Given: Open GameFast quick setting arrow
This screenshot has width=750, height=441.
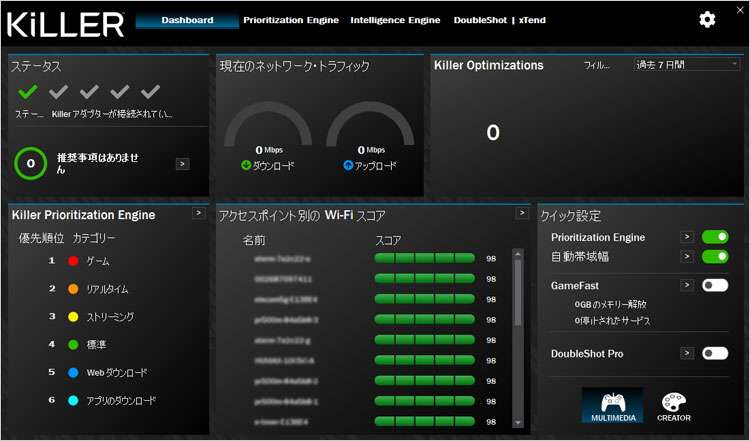Looking at the screenshot, I should pyautogui.click(x=687, y=286).
